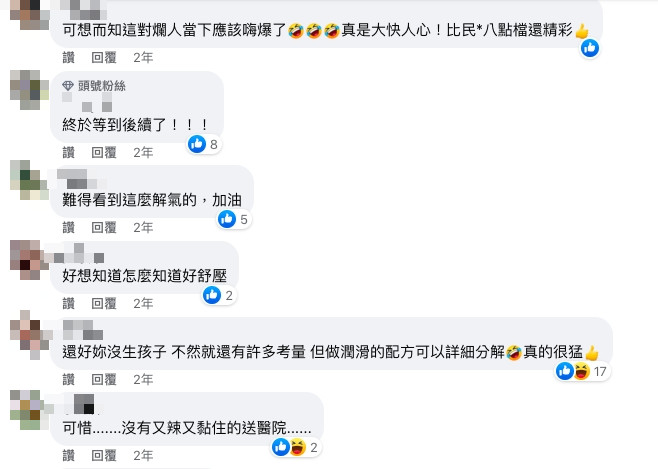Click the haha reaction on the 17-reactions comment
Image resolution: width=658 pixels, height=469 pixels.
(x=582, y=371)
